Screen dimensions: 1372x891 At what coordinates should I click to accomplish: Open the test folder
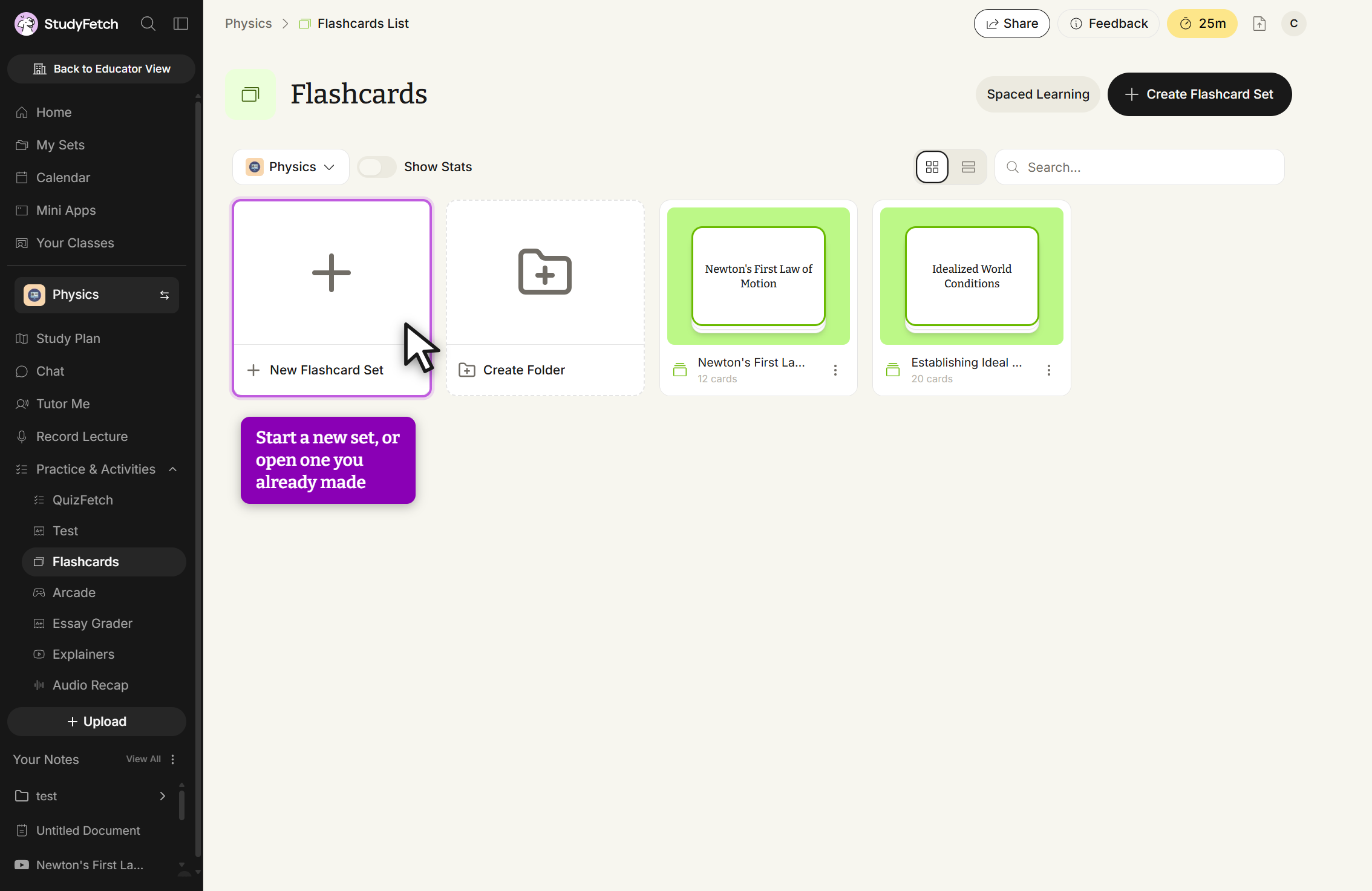point(91,796)
